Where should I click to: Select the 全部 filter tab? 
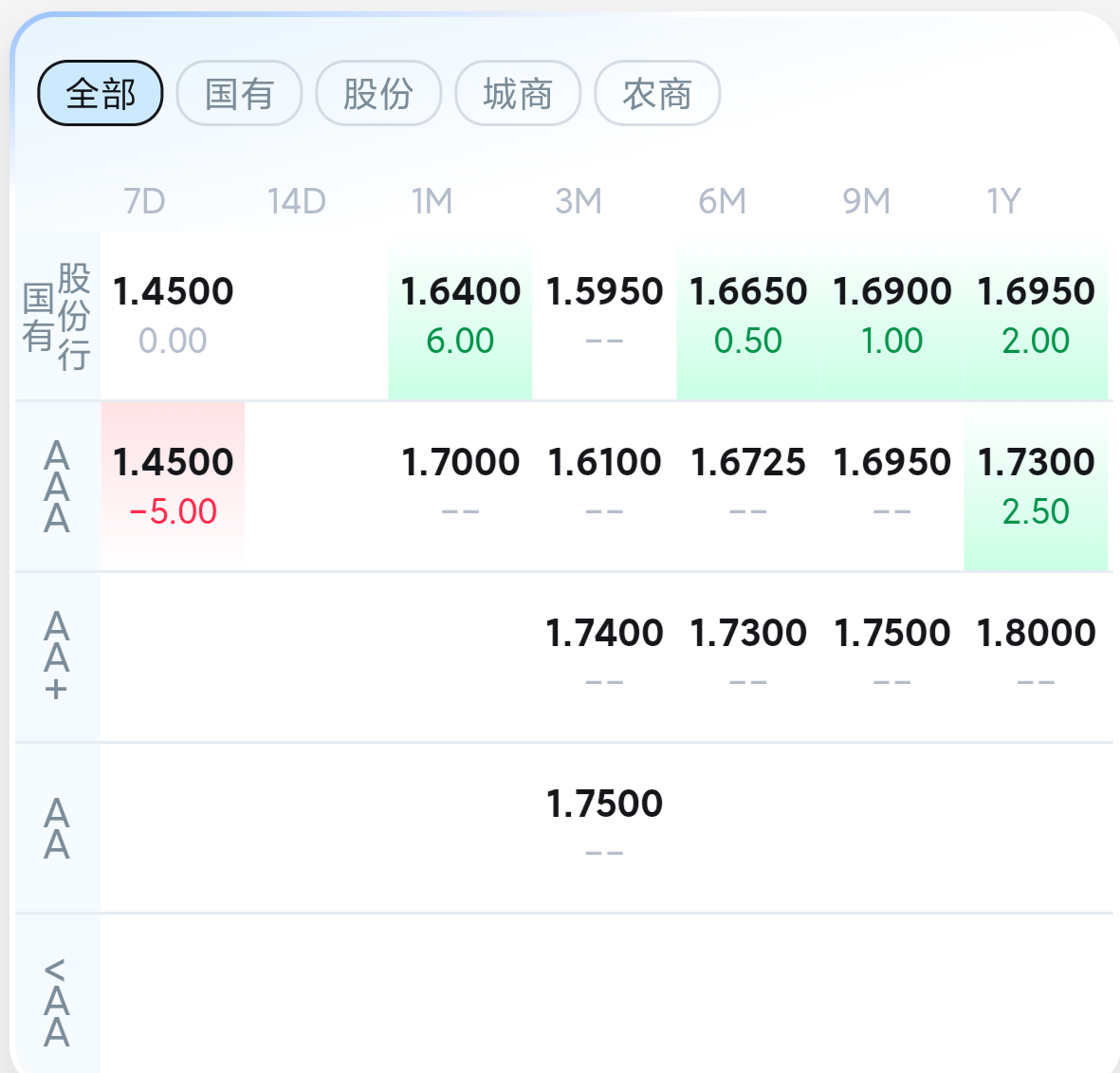click(101, 93)
